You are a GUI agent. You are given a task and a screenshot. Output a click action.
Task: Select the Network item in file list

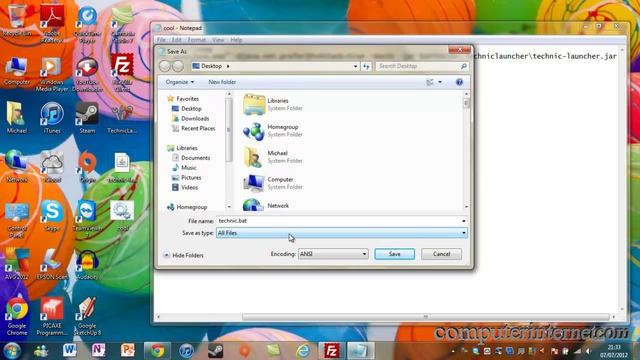coord(266,205)
